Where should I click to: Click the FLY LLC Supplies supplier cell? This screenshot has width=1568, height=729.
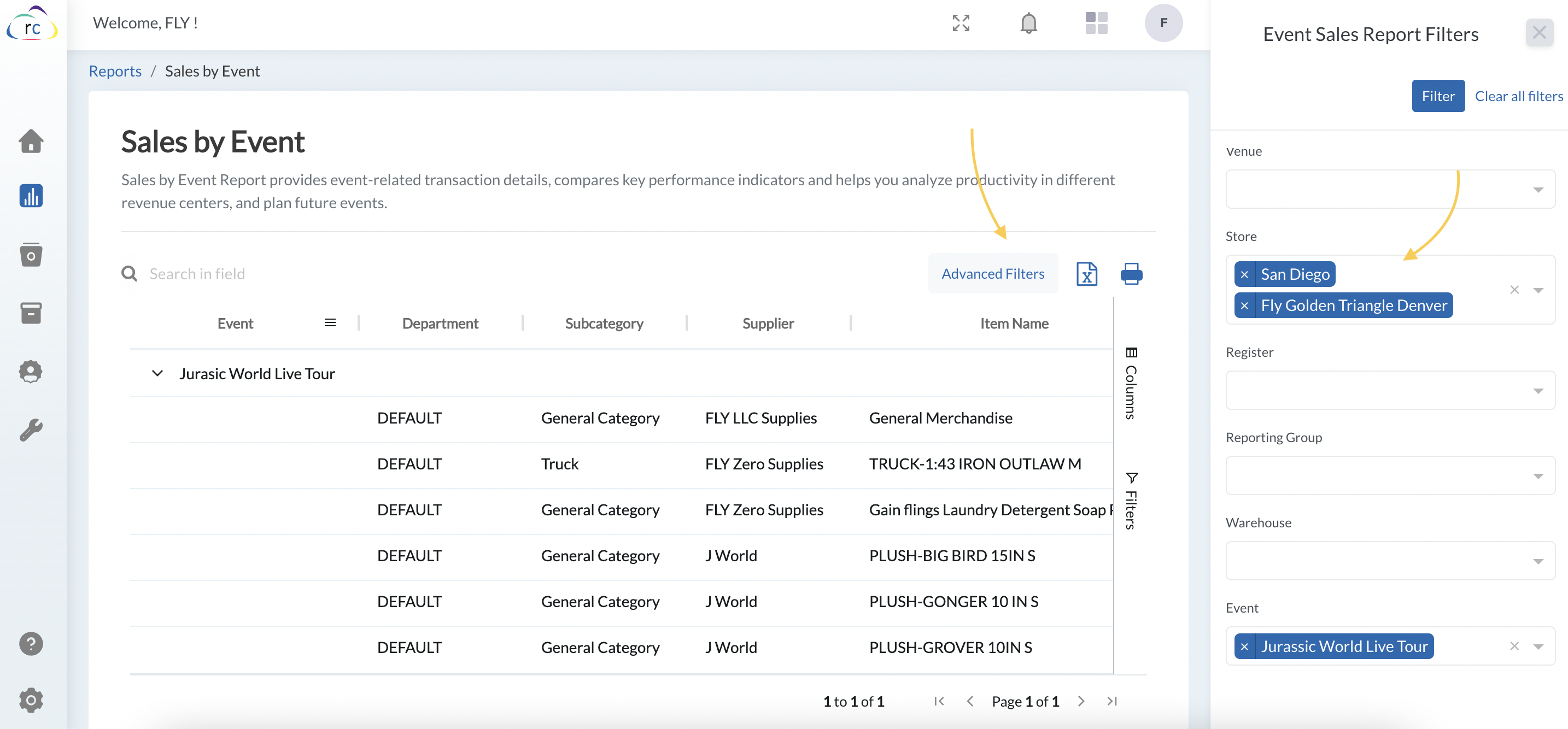(761, 418)
